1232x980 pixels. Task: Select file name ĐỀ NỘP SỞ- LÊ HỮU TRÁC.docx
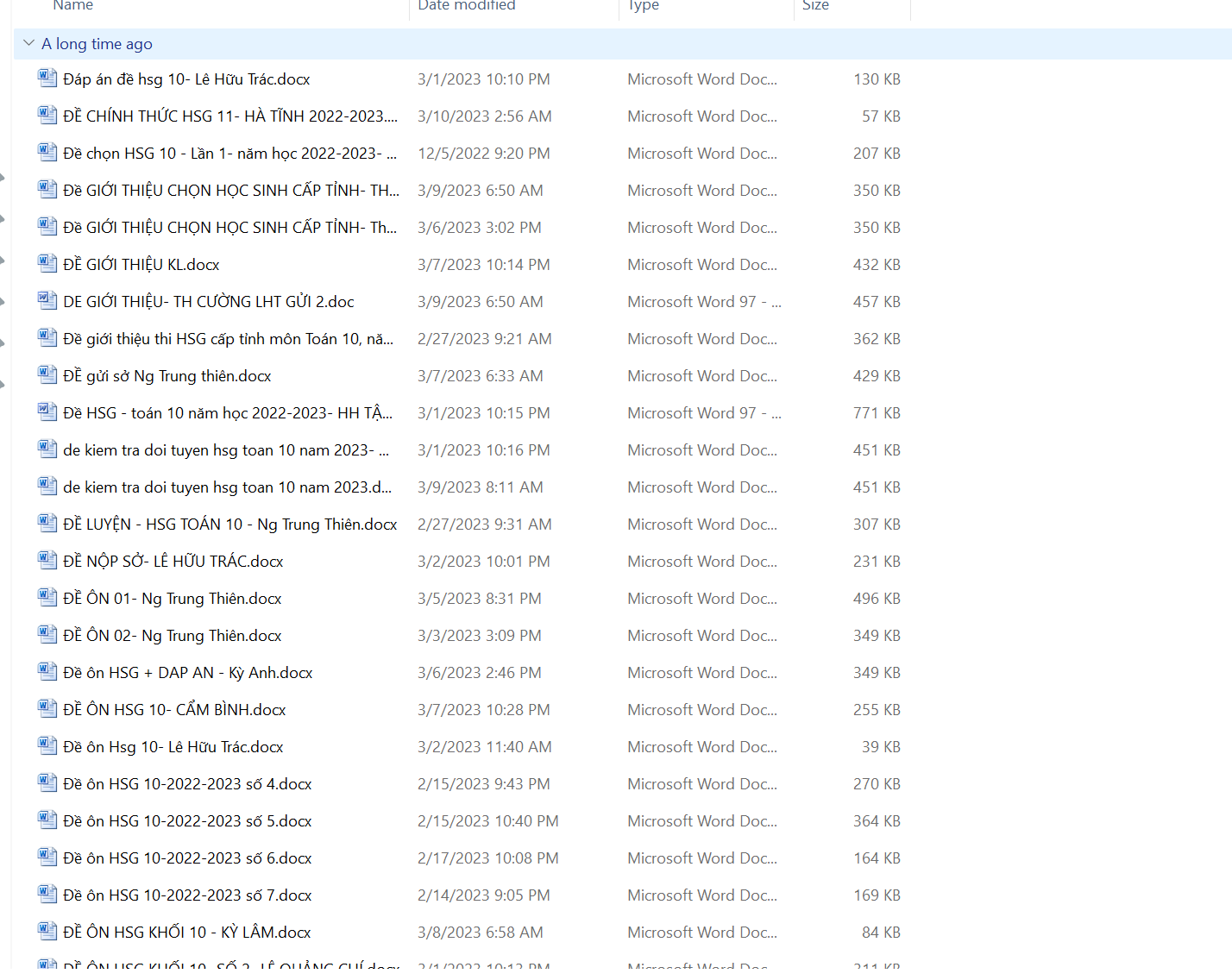(x=173, y=562)
